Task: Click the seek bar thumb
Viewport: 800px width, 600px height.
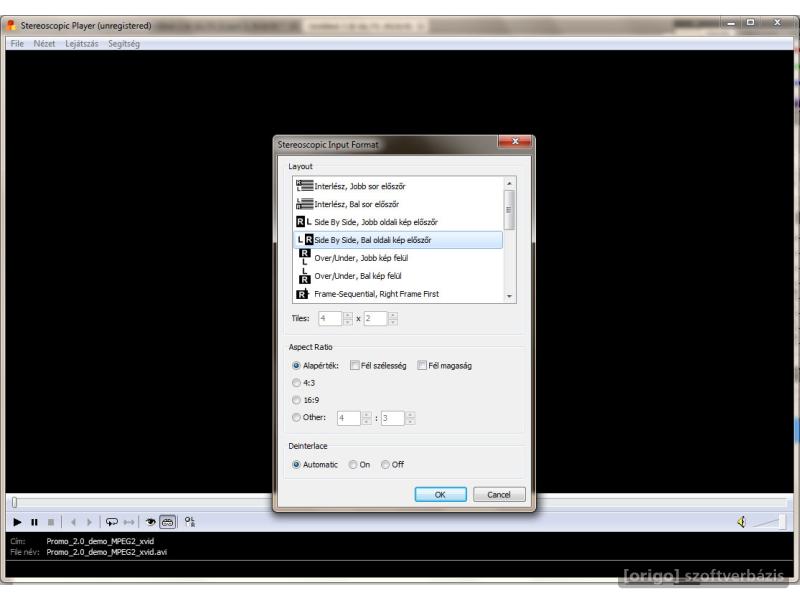Action: pos(15,503)
